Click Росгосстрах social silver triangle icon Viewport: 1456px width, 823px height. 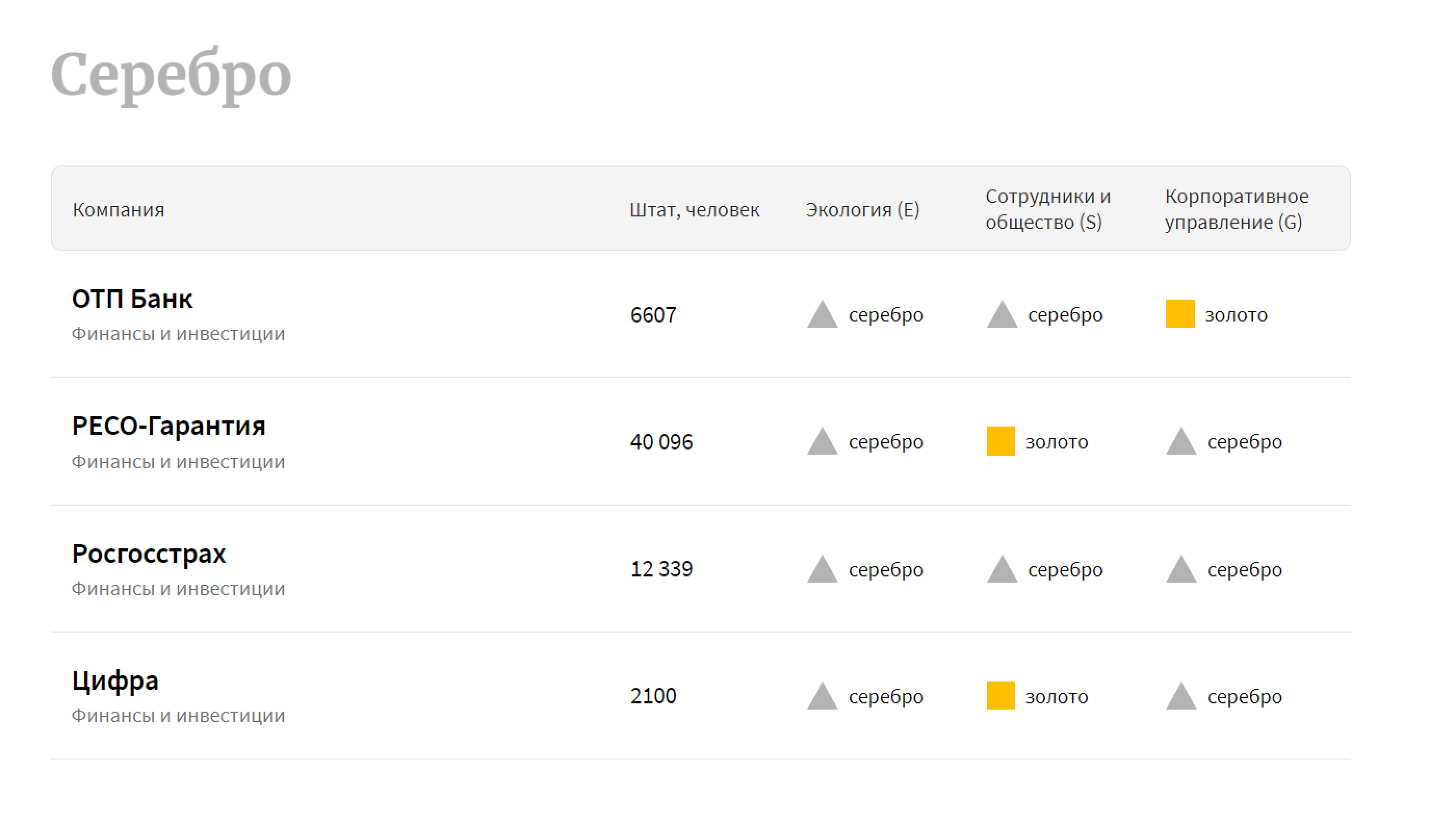[1002, 570]
